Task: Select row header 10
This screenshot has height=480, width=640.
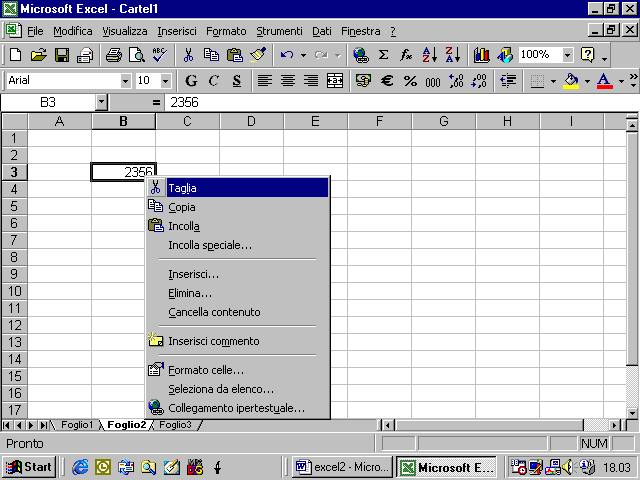Action: click(14, 291)
